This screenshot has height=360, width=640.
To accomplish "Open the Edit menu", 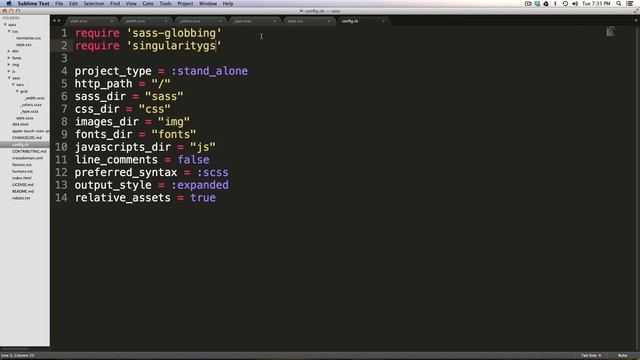I will tap(73, 4).
